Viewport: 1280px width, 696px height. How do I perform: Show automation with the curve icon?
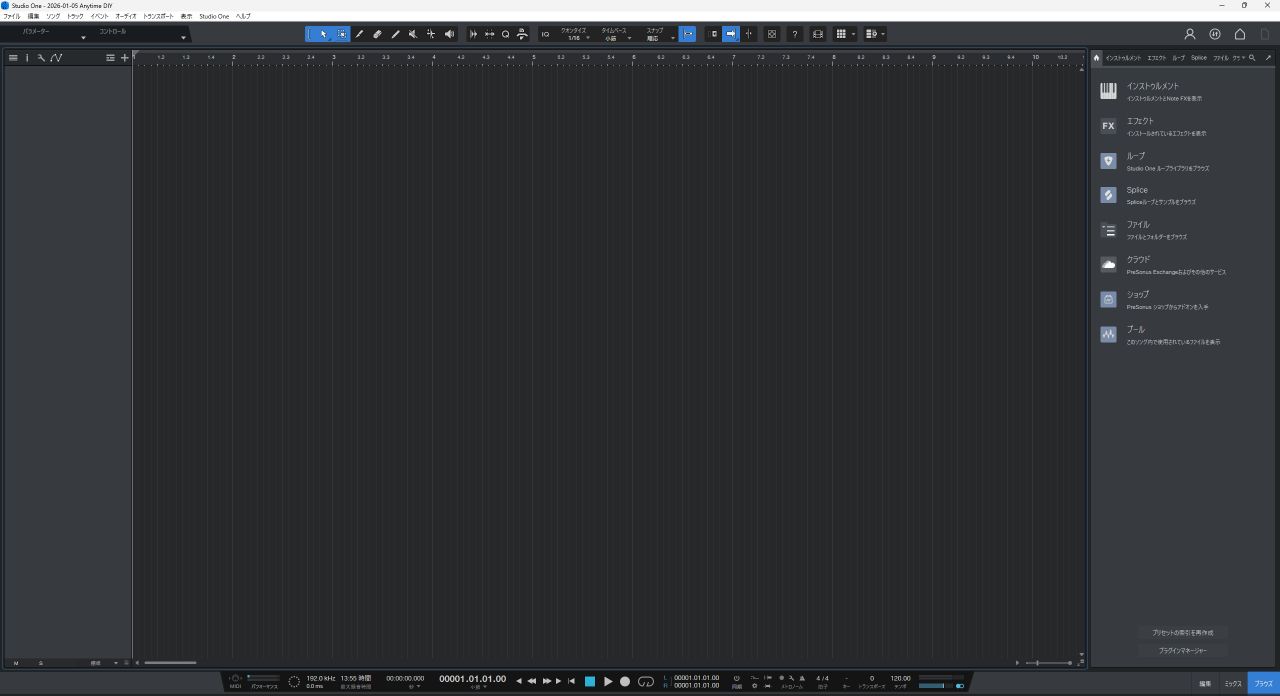point(56,58)
